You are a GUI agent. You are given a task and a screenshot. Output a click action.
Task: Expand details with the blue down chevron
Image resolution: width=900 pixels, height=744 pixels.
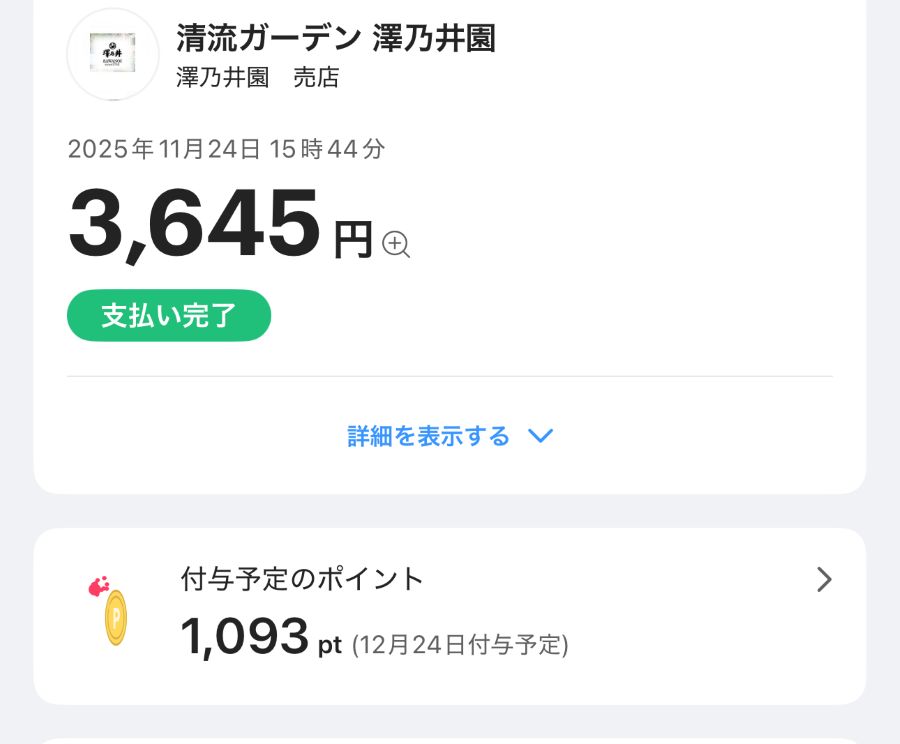(x=540, y=436)
